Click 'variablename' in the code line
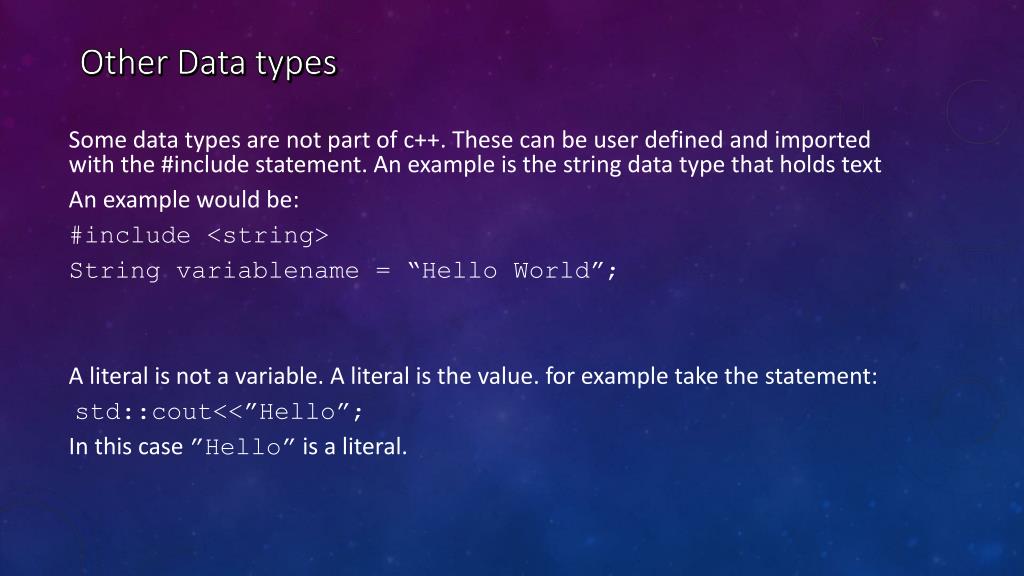Image resolution: width=1024 pixels, height=576 pixels. (268, 270)
